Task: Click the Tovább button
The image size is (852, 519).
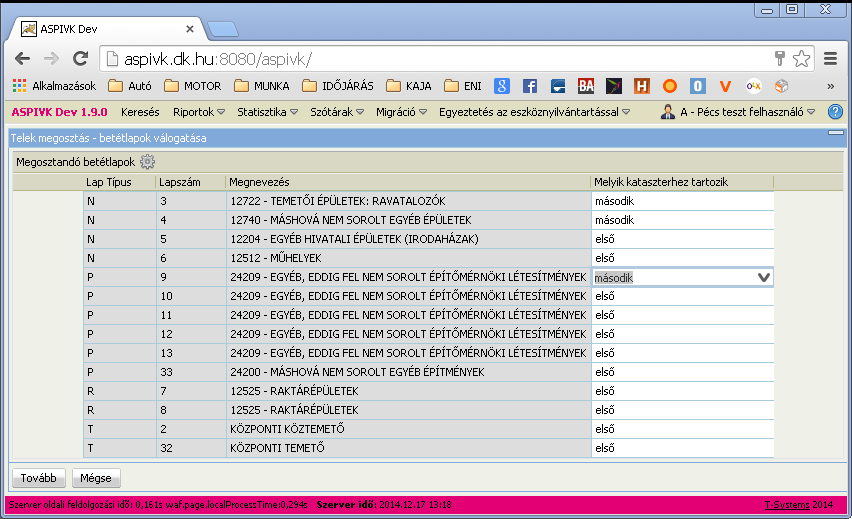Action: point(39,478)
